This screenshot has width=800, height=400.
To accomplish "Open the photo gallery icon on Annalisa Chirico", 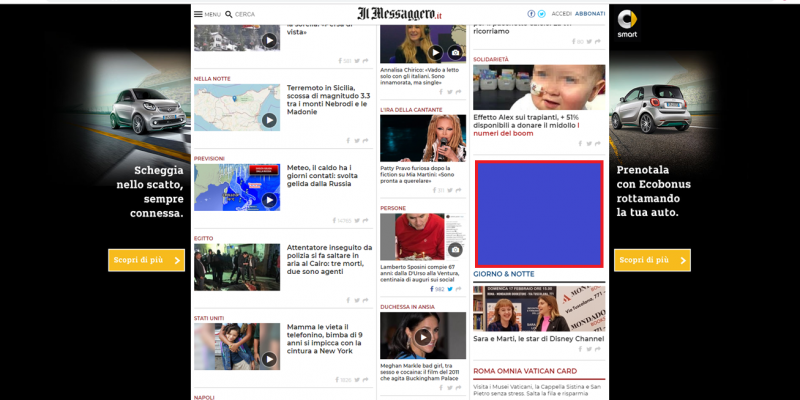I will click(455, 53).
